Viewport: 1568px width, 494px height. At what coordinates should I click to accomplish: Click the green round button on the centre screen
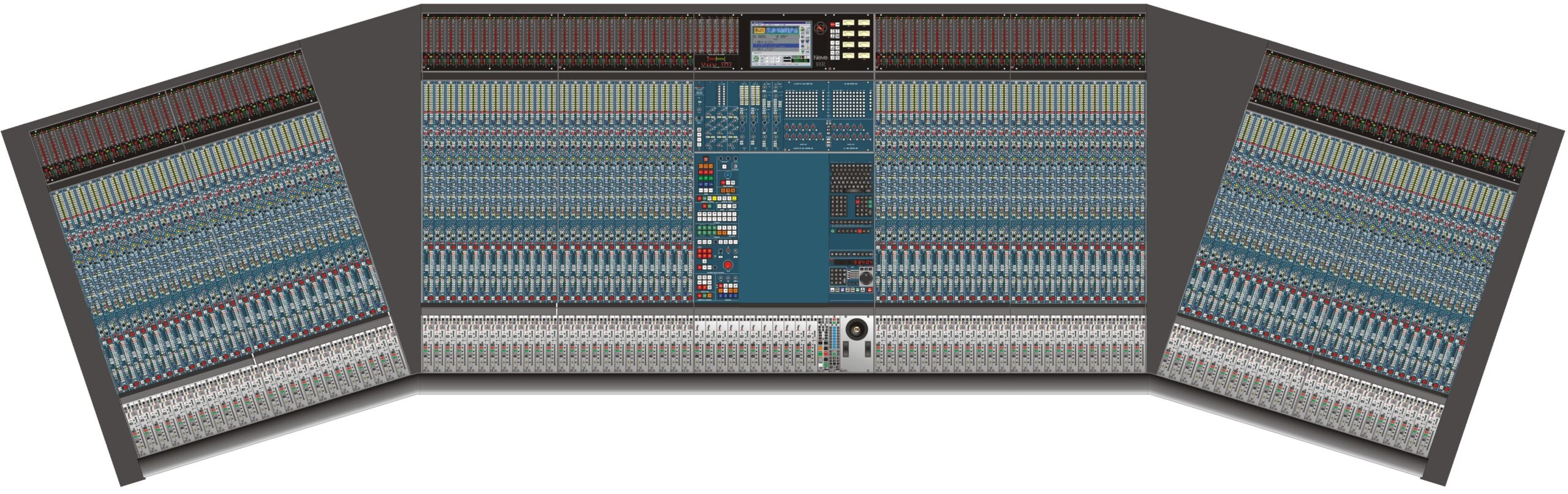756,59
